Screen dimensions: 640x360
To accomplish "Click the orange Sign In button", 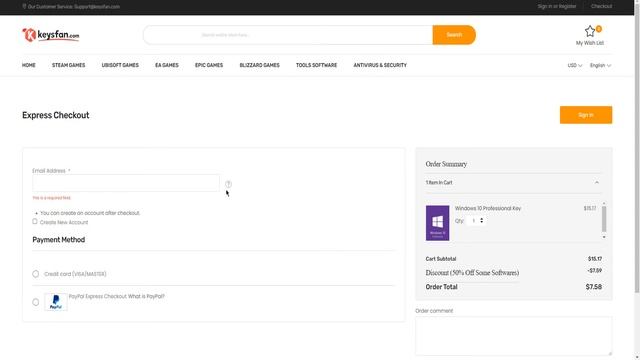I will point(586,115).
